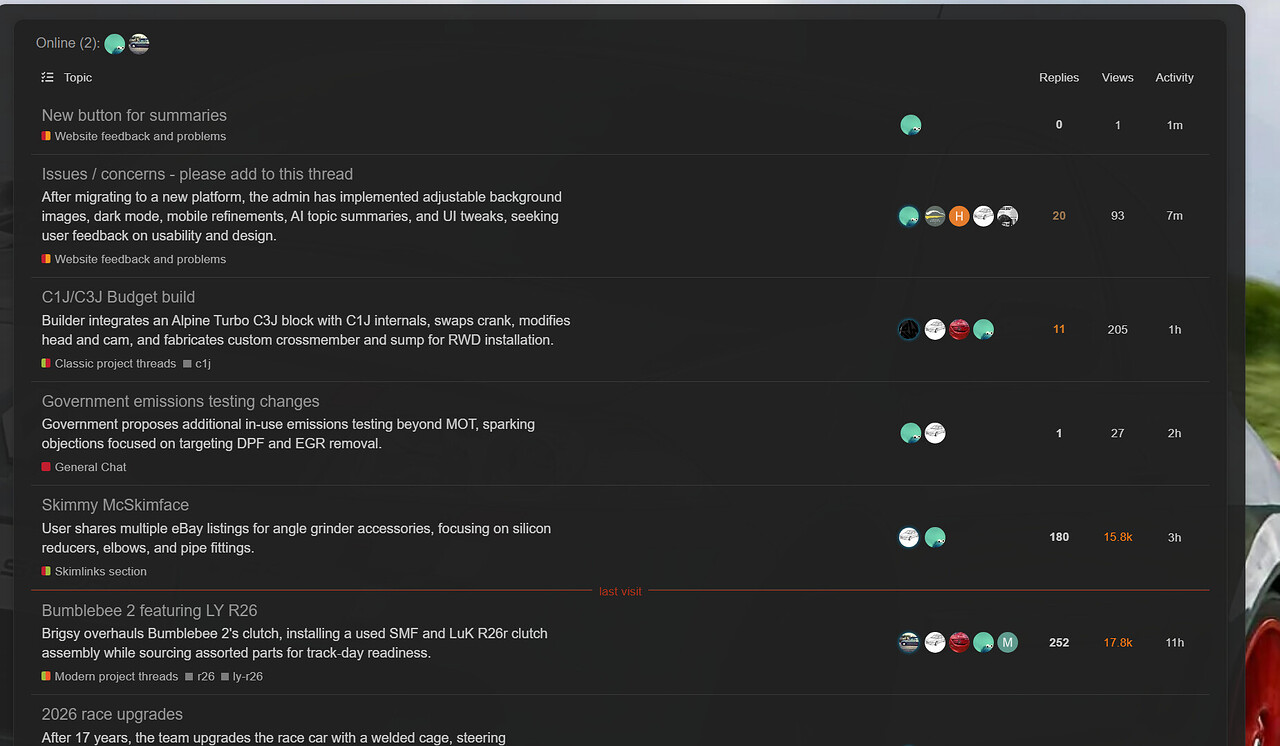Image resolution: width=1280 pixels, height=746 pixels.
Task: Click the striped avatar in Online users
Action: [139, 44]
